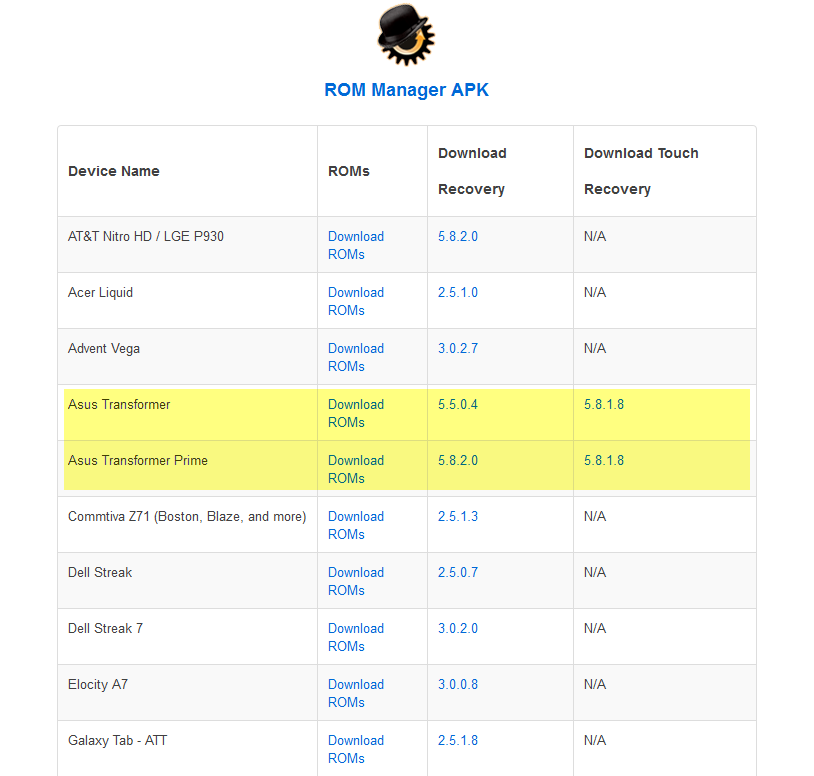Screen dimensions: 814x776
Task: Open recovery version 5.5.0.4 link
Action: coord(458,405)
